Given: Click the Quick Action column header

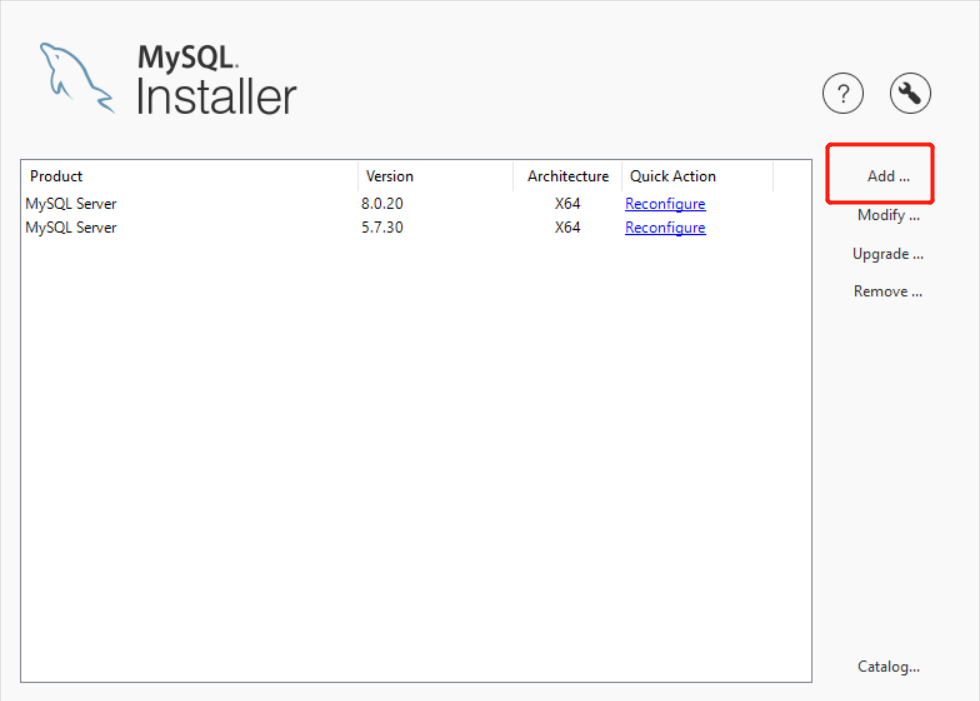Looking at the screenshot, I should coord(698,176).
